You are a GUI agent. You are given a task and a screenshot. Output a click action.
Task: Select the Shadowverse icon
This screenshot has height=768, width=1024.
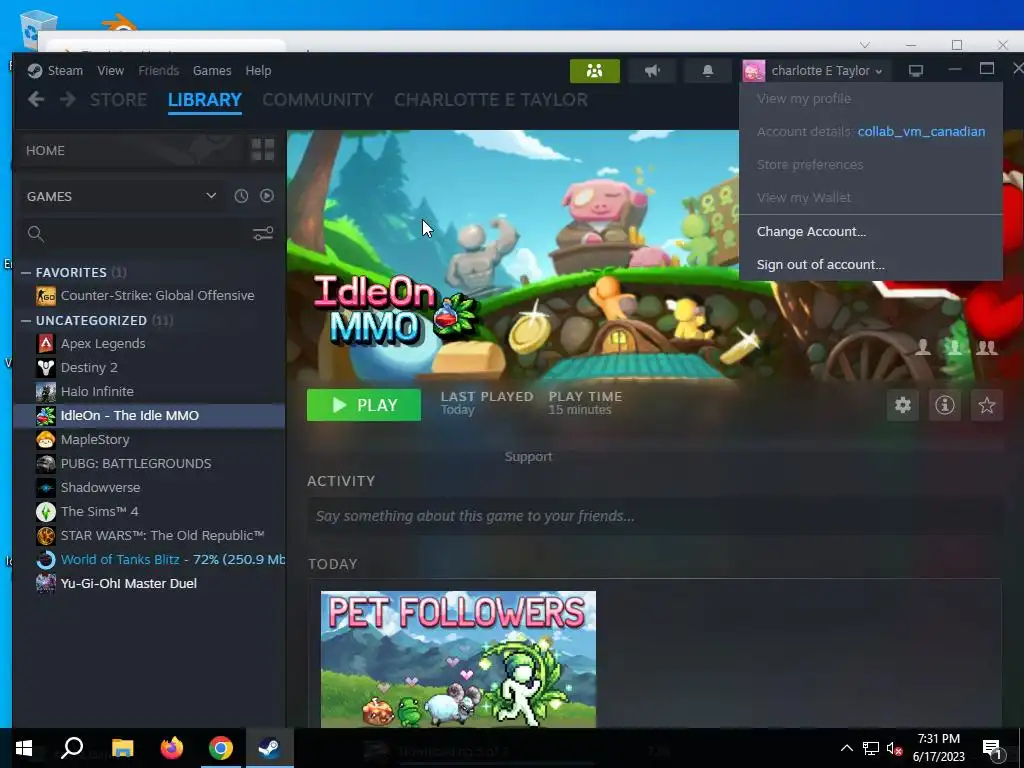coord(46,488)
